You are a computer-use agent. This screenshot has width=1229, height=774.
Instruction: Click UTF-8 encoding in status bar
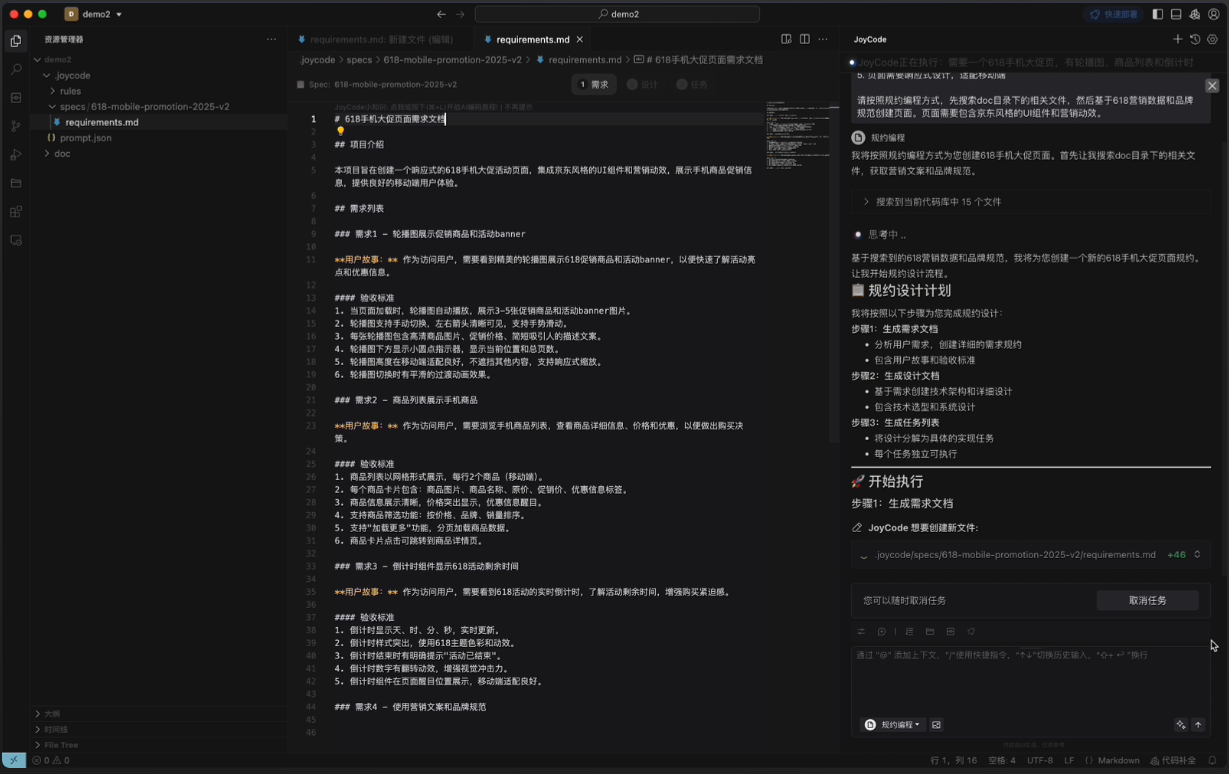1040,760
